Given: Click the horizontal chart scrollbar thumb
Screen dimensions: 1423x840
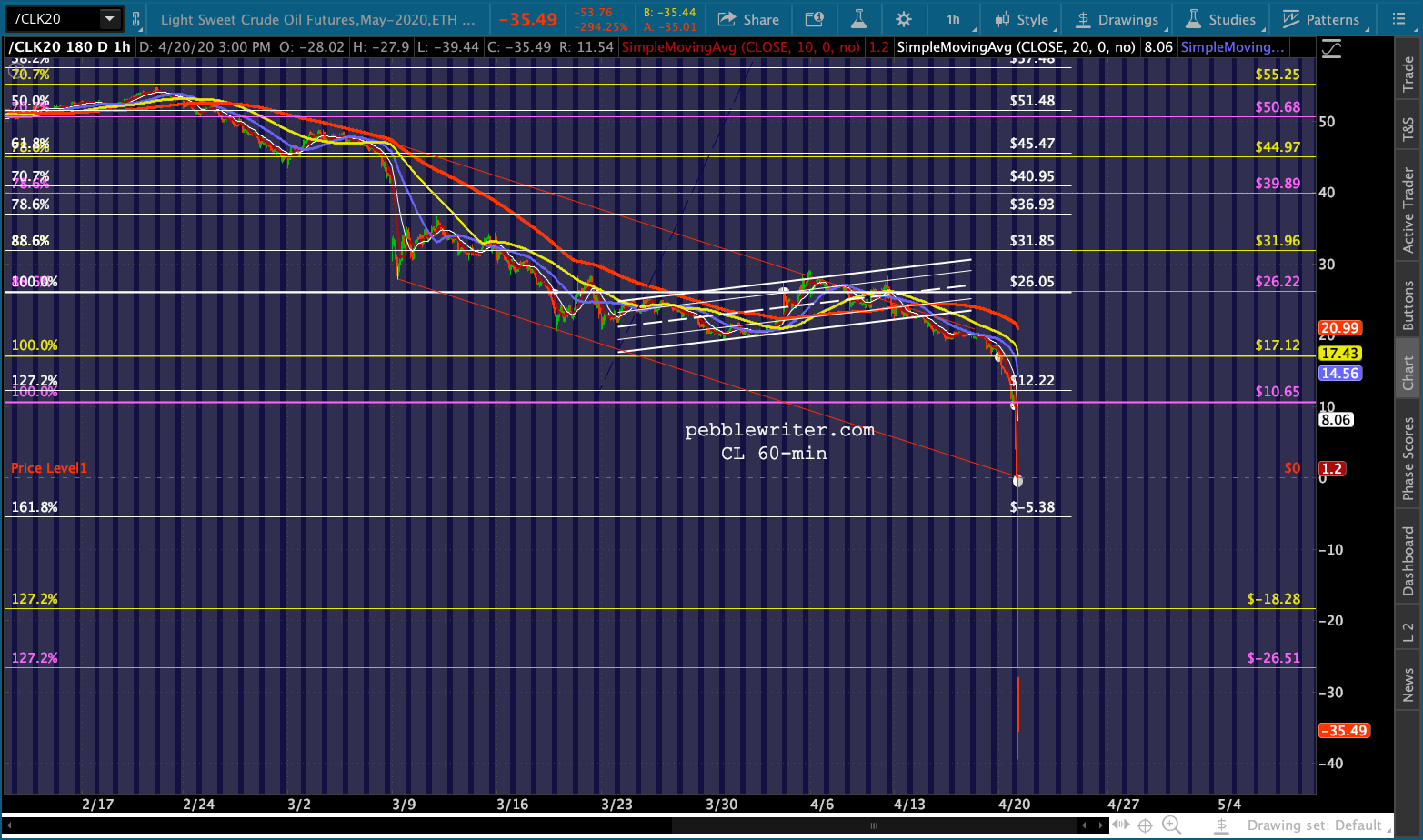Looking at the screenshot, I should pyautogui.click(x=873, y=825).
